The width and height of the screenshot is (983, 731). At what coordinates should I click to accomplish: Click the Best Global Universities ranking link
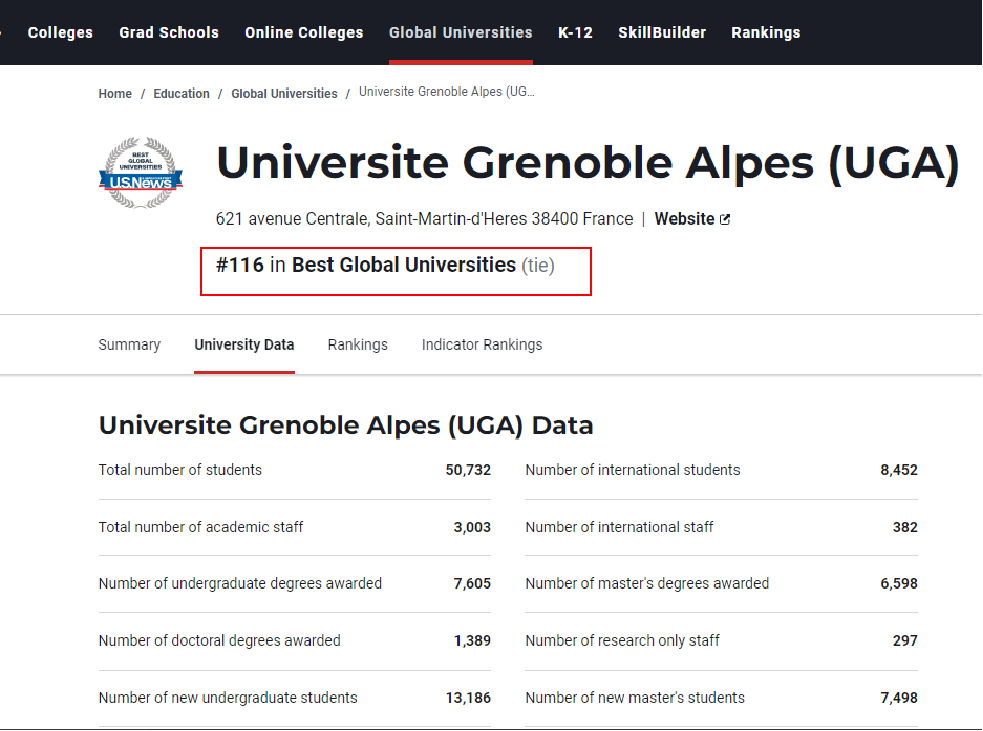404,265
